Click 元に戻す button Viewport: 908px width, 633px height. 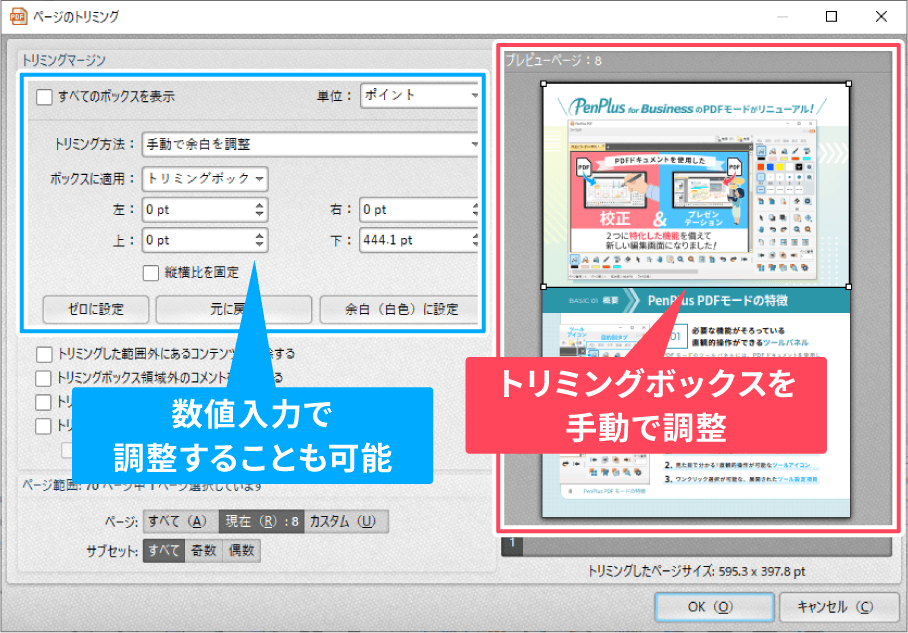(x=234, y=309)
